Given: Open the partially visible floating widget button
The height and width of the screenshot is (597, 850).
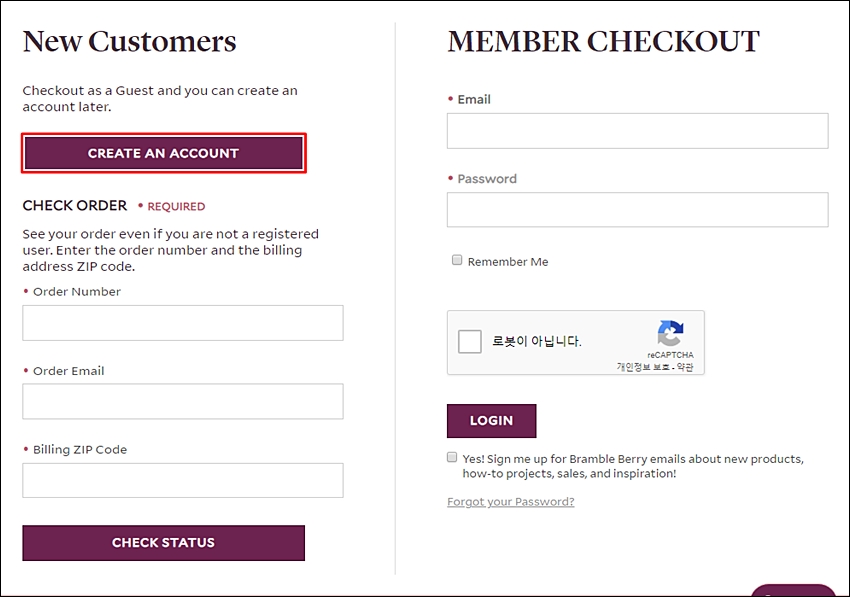Looking at the screenshot, I should pyautogui.click(x=793, y=590).
